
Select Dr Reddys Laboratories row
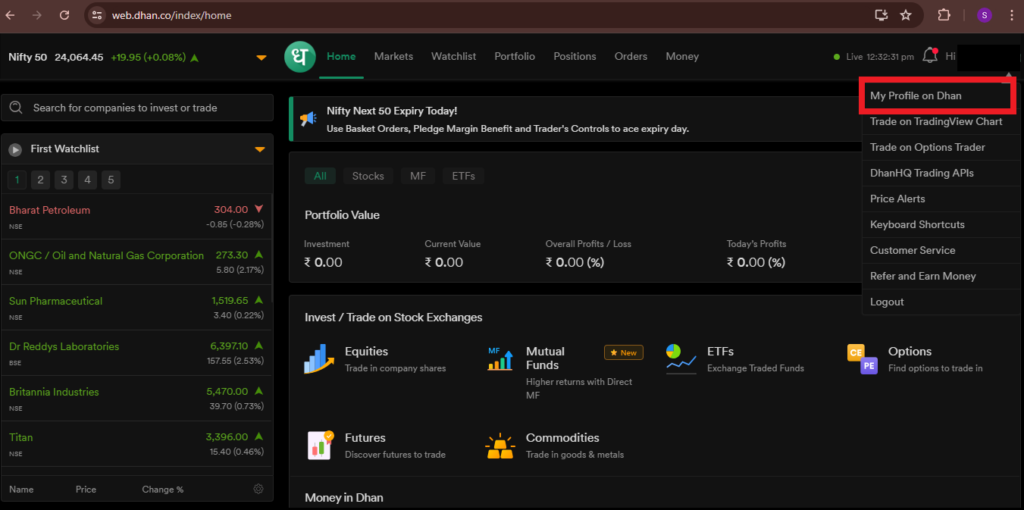pyautogui.click(x=136, y=353)
